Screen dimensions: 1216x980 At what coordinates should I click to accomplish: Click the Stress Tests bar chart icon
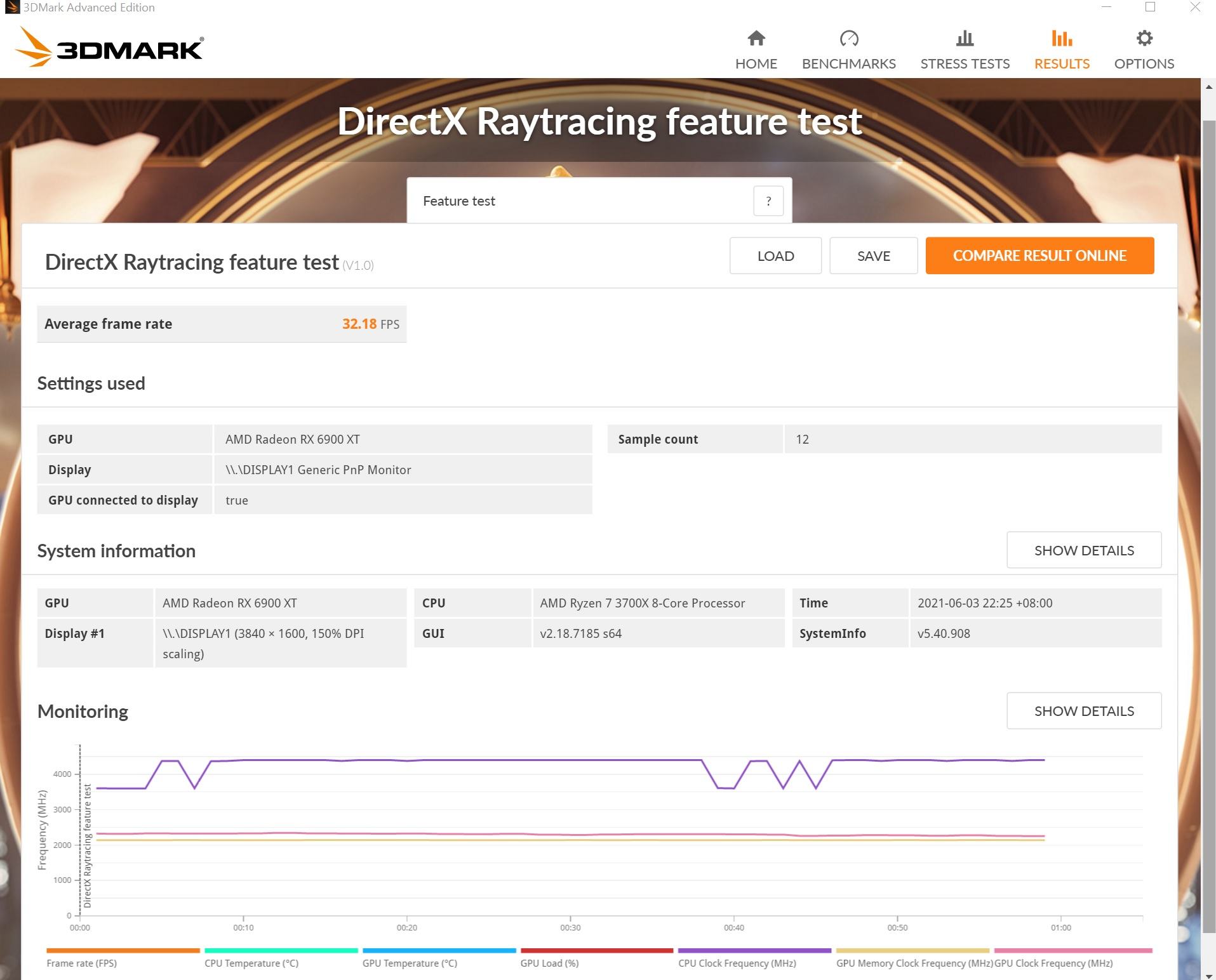click(x=965, y=39)
